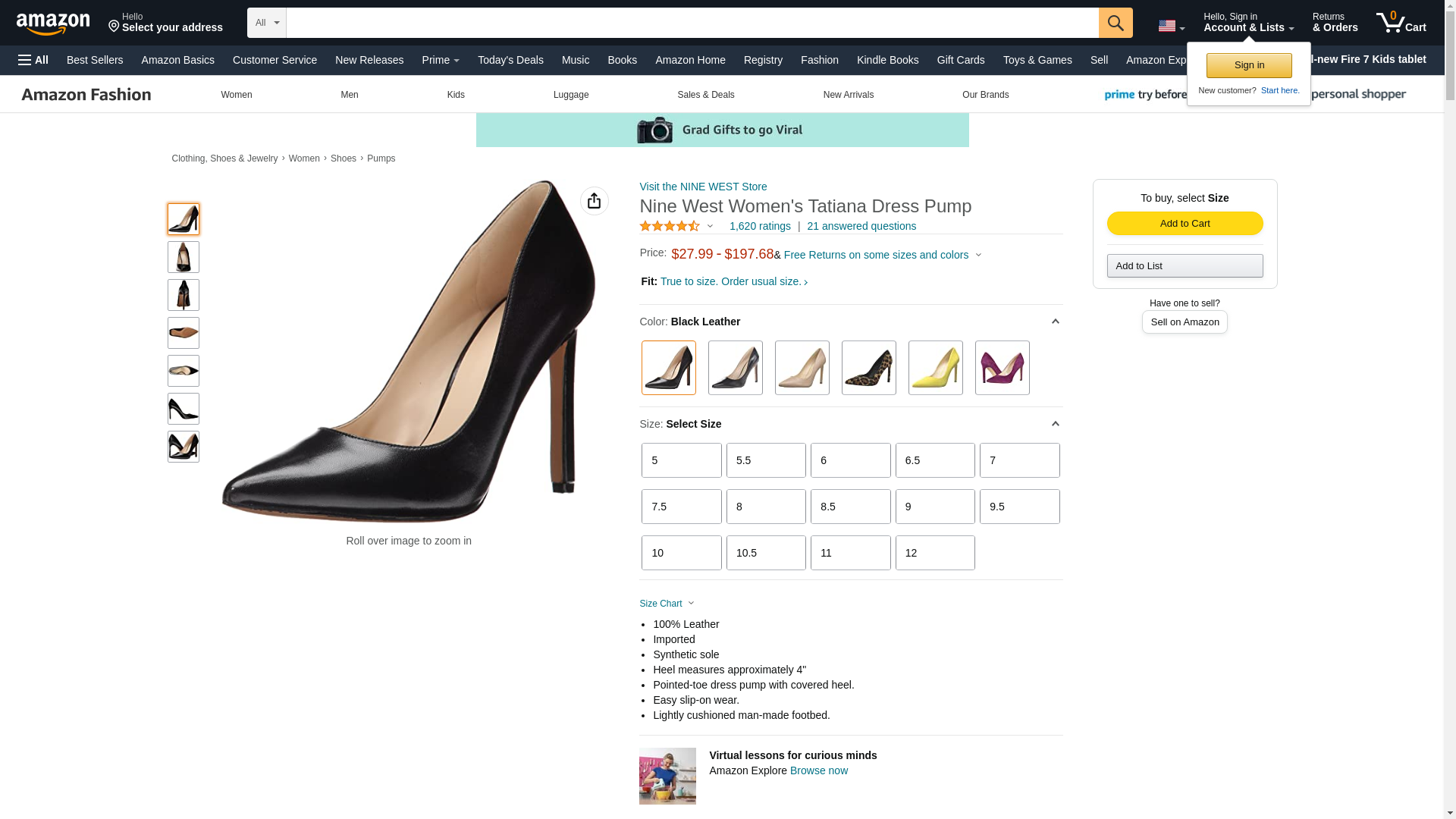Open the shopping cart icon

click(1401, 22)
